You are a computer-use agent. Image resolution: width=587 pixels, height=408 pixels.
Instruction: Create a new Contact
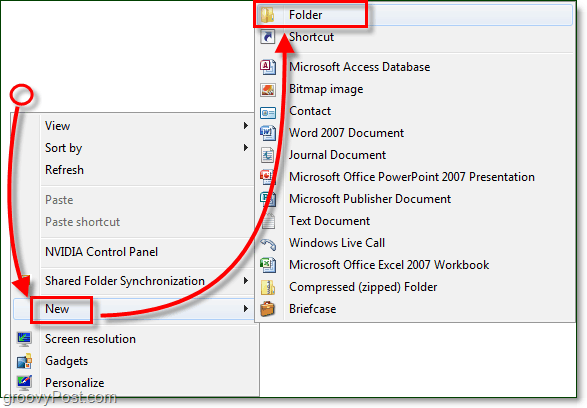click(415, 111)
